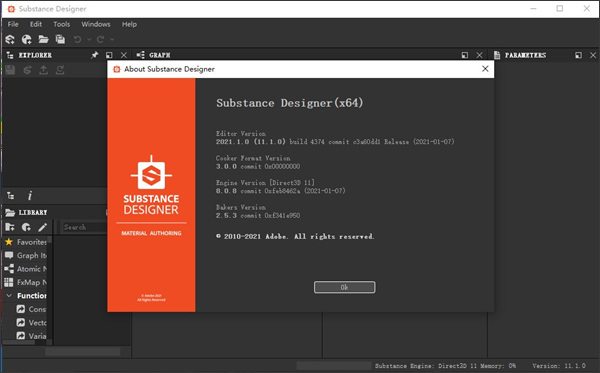Viewport: 600px width, 373px height.
Task: Close the Parameters panel
Action: (x=593, y=55)
